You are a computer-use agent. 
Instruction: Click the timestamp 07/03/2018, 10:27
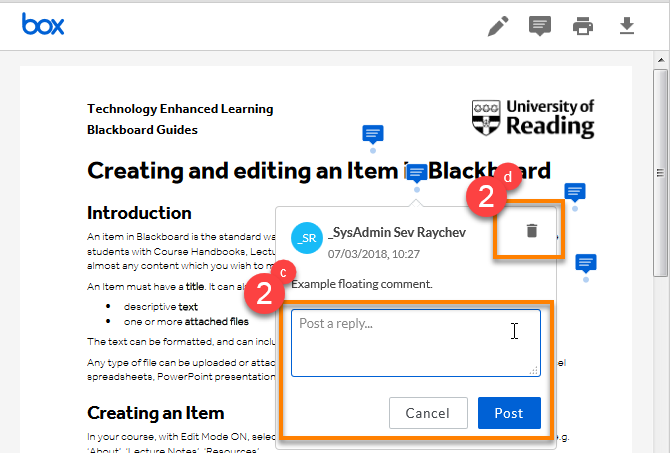pos(374,254)
